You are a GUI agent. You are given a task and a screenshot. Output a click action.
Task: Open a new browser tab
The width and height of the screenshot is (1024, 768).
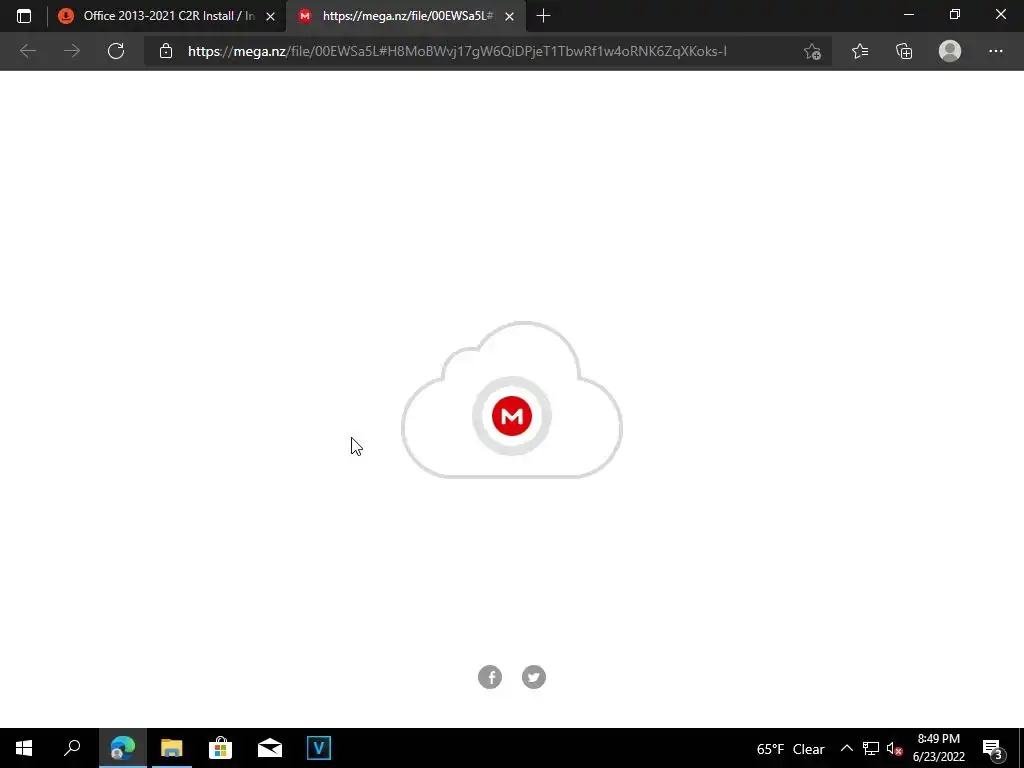tap(543, 16)
